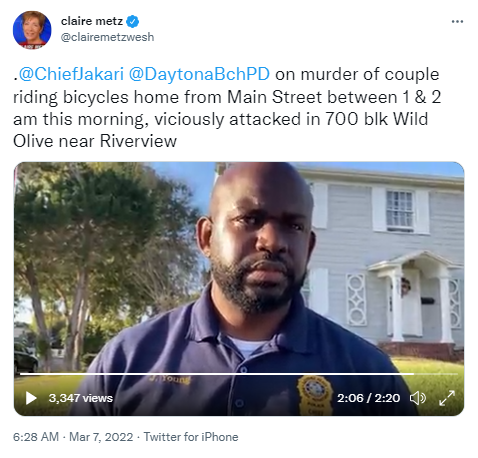Visit the @clairemetzwesh handle
The height and width of the screenshot is (458, 478).
[107, 37]
